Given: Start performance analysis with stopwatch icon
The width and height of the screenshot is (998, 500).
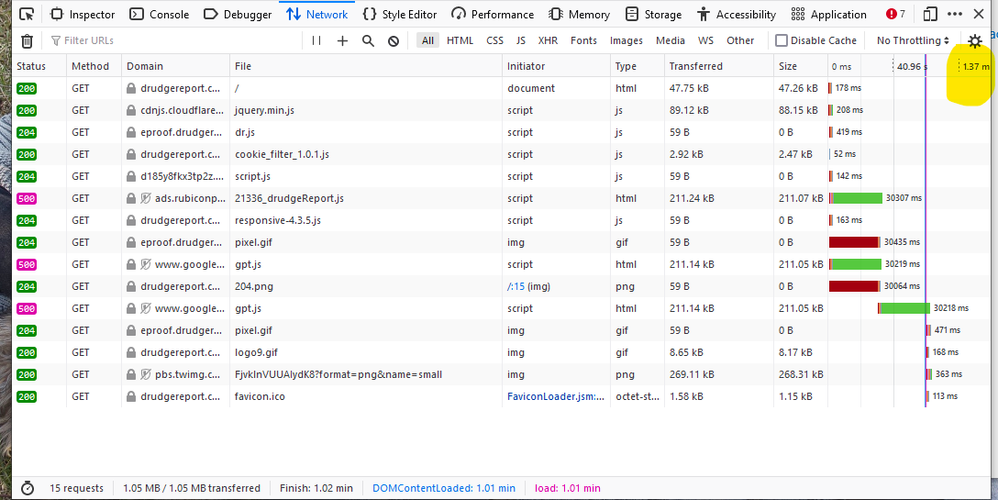Looking at the screenshot, I should click(x=27, y=489).
